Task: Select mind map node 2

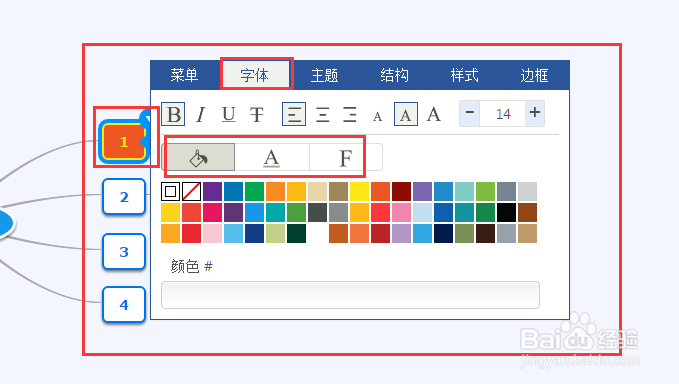Action: [124, 197]
